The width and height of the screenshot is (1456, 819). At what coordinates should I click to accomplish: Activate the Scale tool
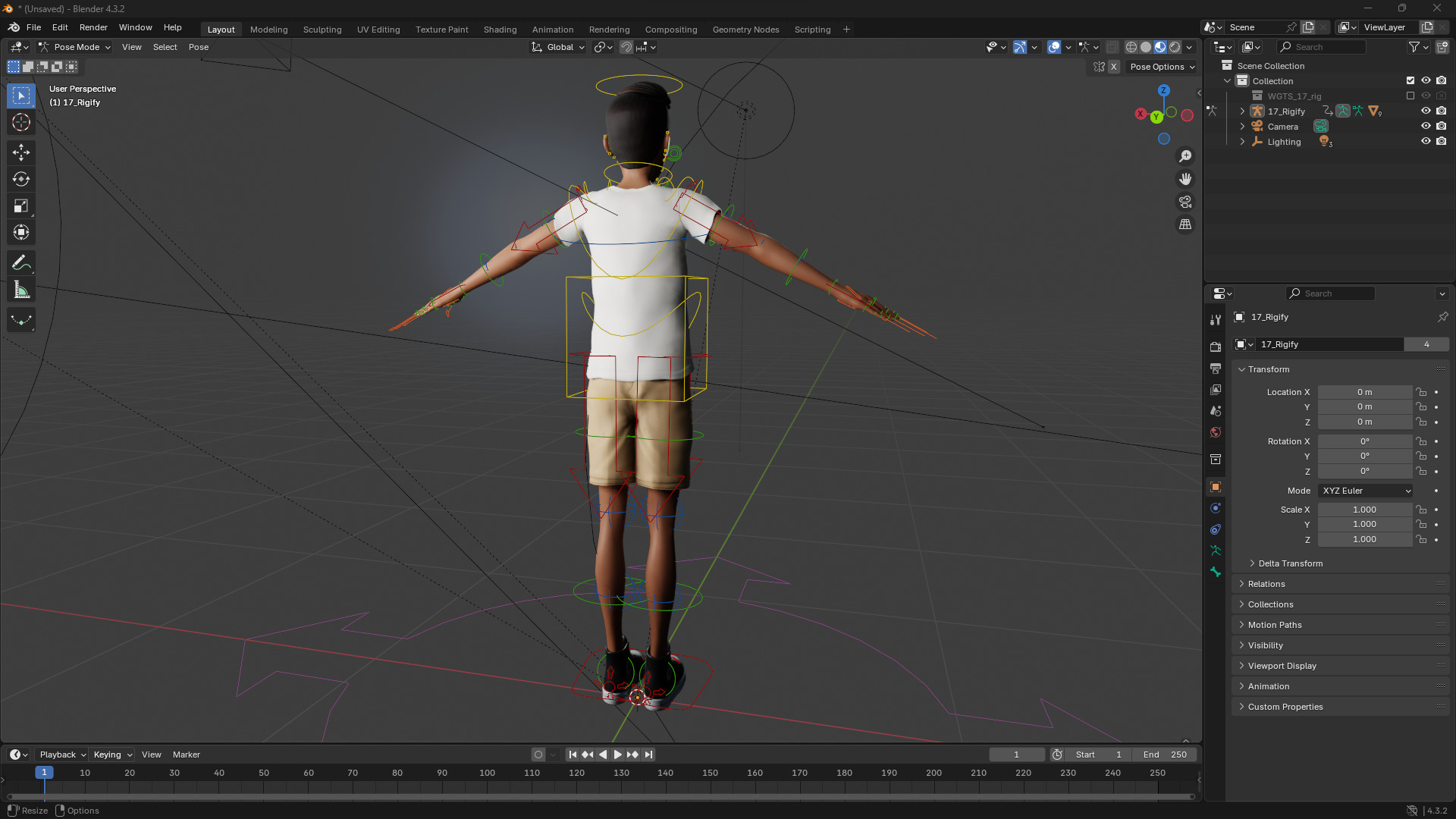click(x=21, y=206)
